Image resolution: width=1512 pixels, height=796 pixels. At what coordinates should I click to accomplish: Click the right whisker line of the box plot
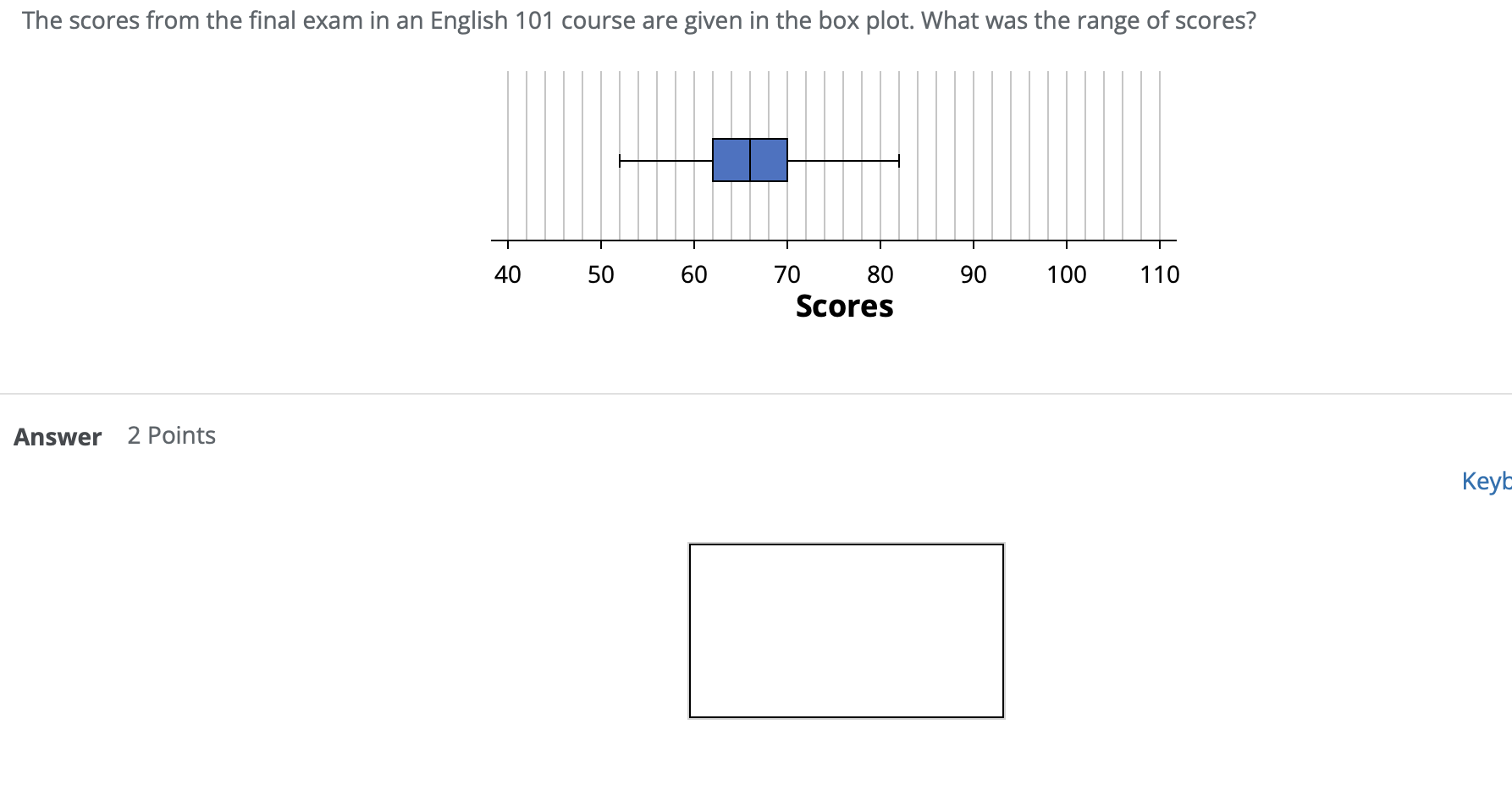[842, 159]
